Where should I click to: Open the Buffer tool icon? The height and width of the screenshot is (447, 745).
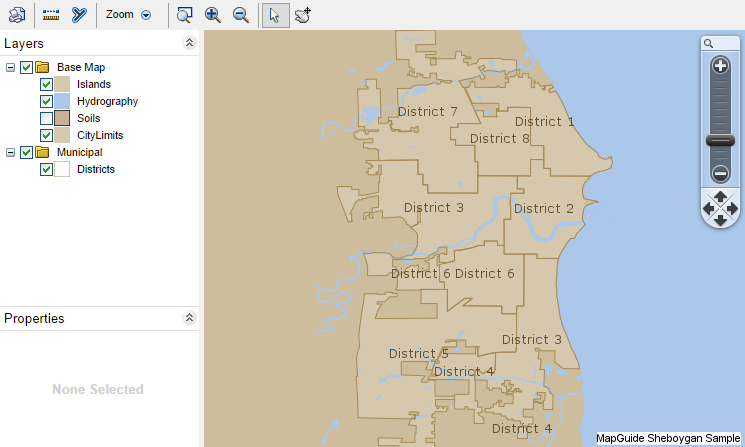click(x=79, y=15)
